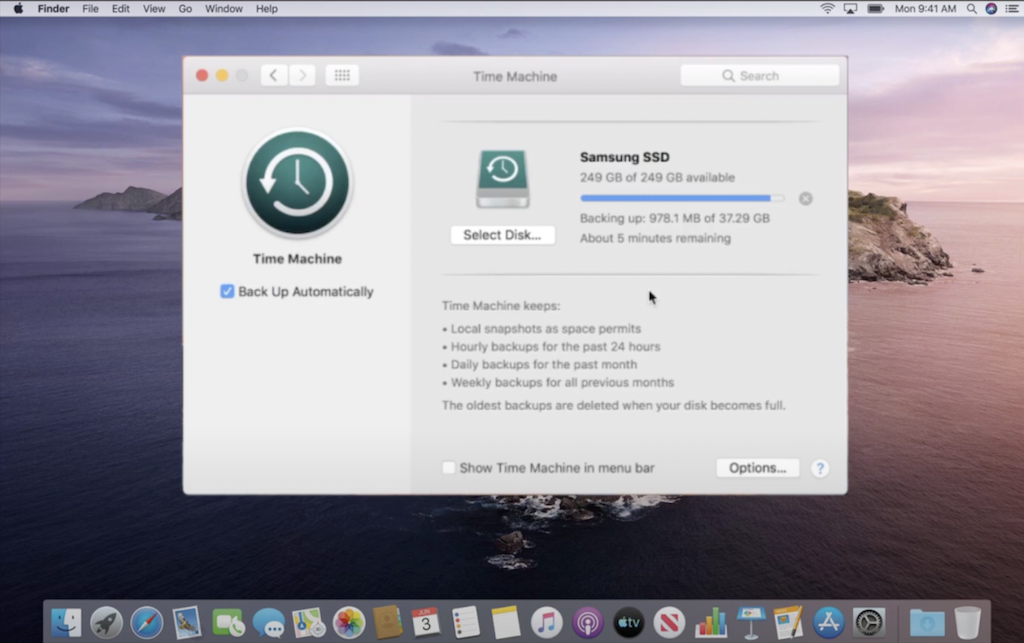Go forward with the right chevron button
Screen dimensions: 1024x643
[x=302, y=76]
